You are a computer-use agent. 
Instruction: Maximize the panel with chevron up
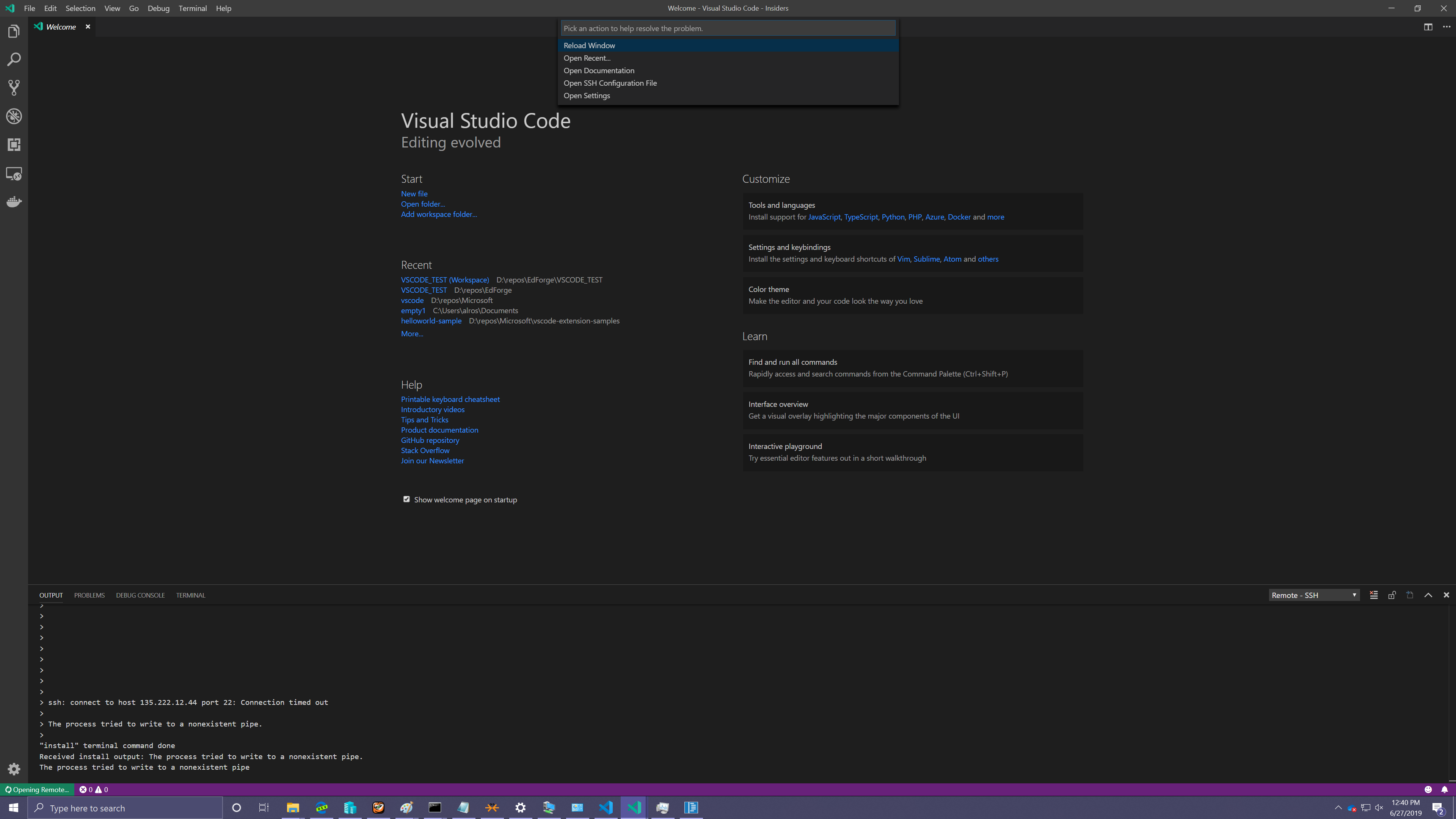pos(1428,595)
